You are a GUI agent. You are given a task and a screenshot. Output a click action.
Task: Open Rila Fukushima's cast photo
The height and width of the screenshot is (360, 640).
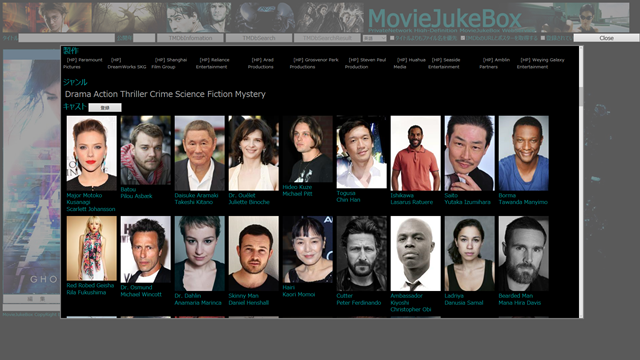(91, 249)
